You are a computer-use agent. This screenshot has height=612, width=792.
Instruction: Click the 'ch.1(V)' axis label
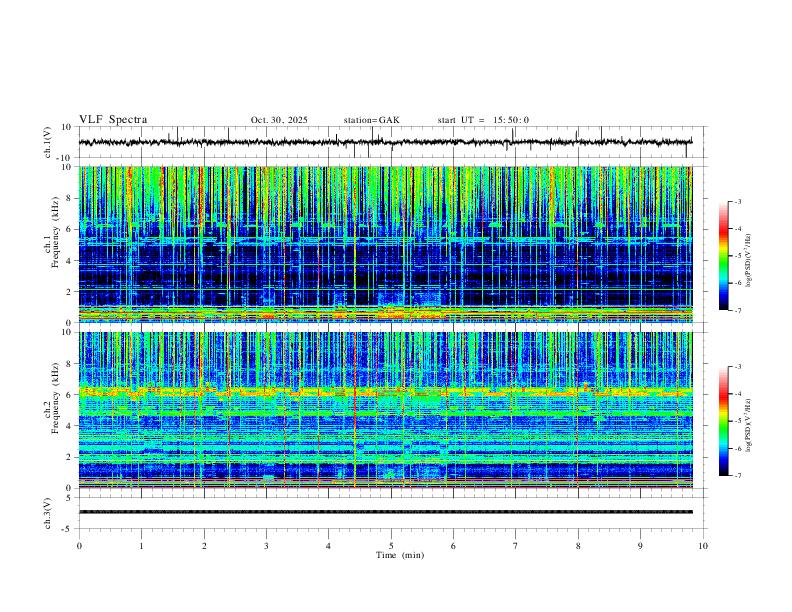48,142
